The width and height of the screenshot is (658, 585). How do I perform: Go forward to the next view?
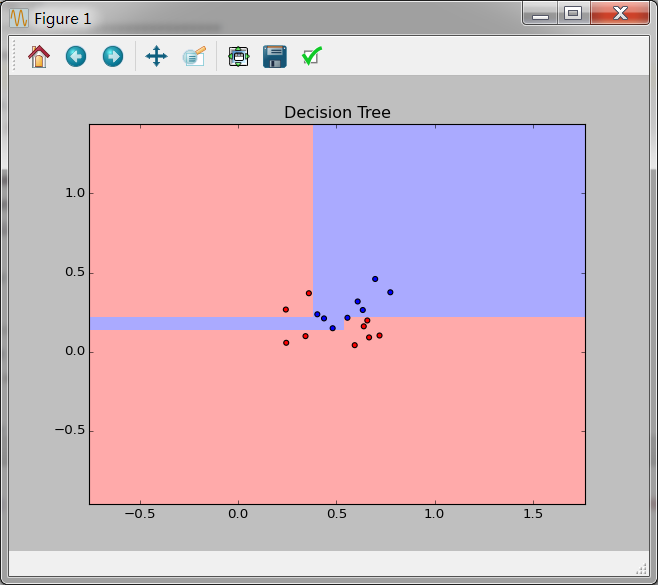point(113,56)
